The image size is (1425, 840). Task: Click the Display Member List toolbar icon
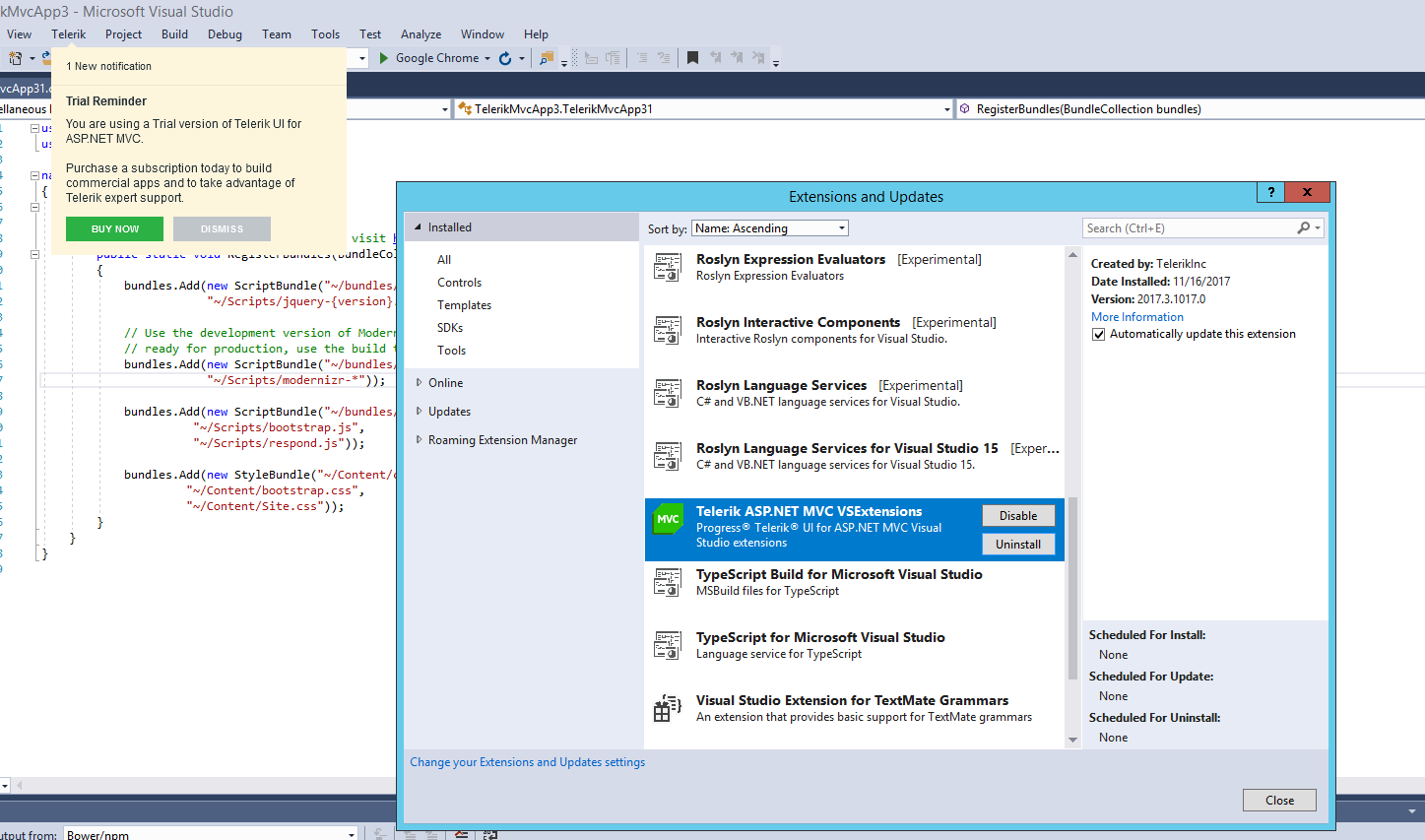[613, 58]
